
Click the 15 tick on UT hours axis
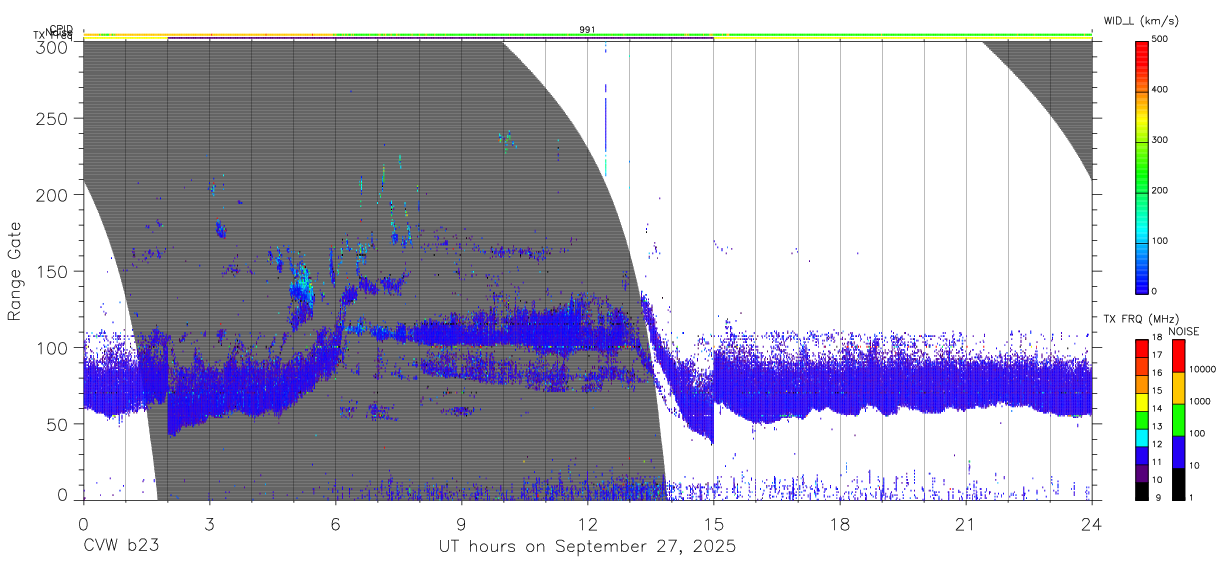(x=713, y=524)
